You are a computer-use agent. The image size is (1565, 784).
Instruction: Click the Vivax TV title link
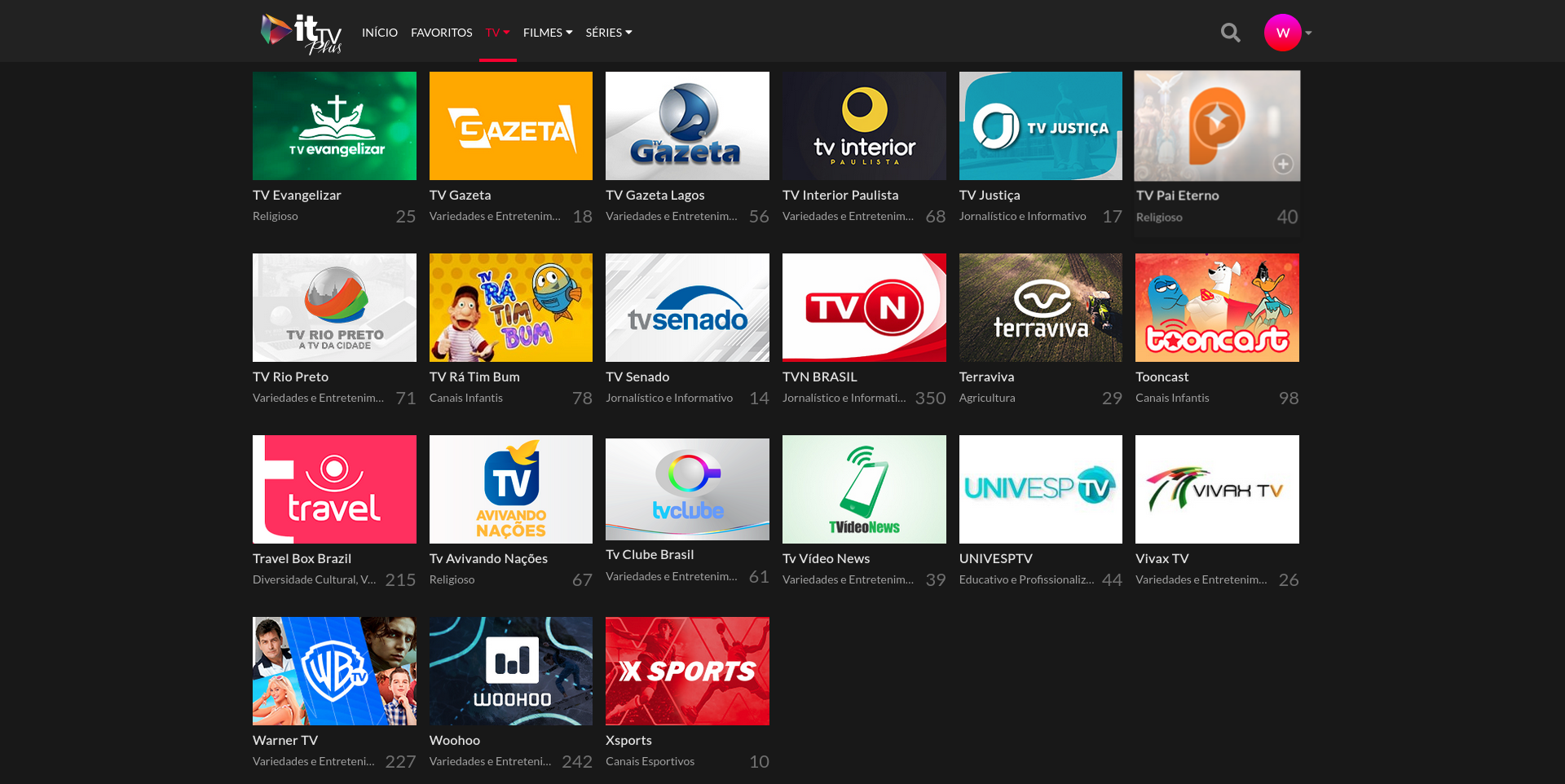click(1162, 559)
